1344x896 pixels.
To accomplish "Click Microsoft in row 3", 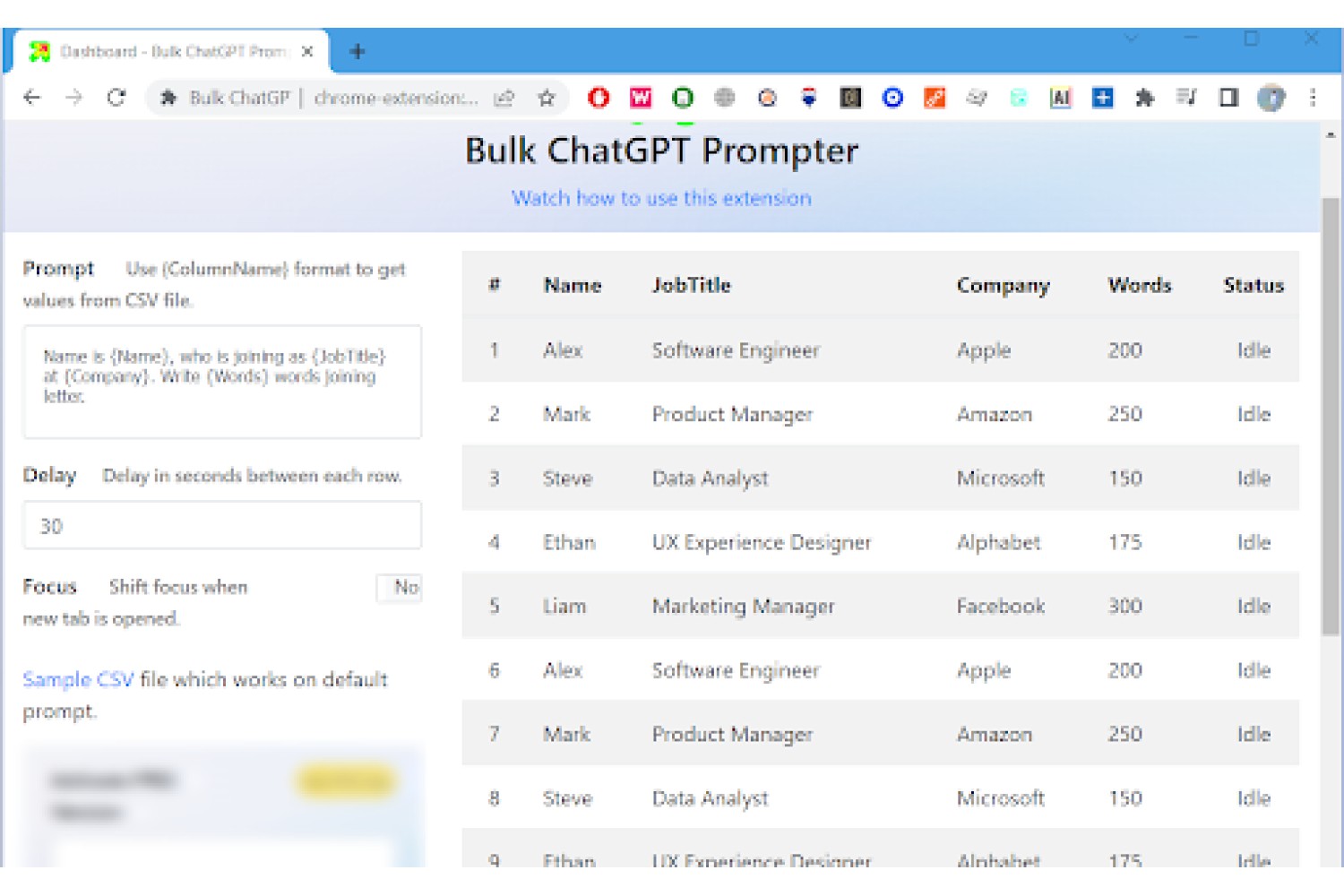I will 1001,478.
